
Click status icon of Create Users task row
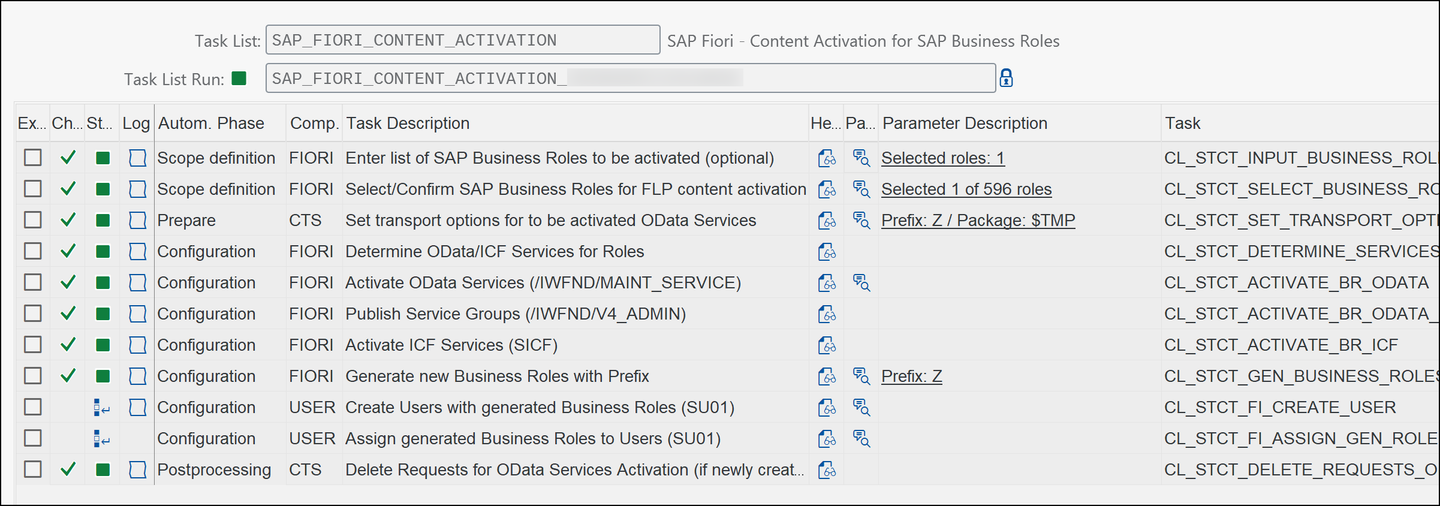click(x=102, y=407)
